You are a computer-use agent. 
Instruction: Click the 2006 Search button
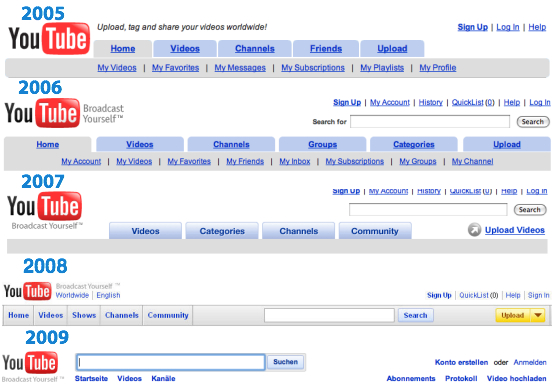point(533,122)
